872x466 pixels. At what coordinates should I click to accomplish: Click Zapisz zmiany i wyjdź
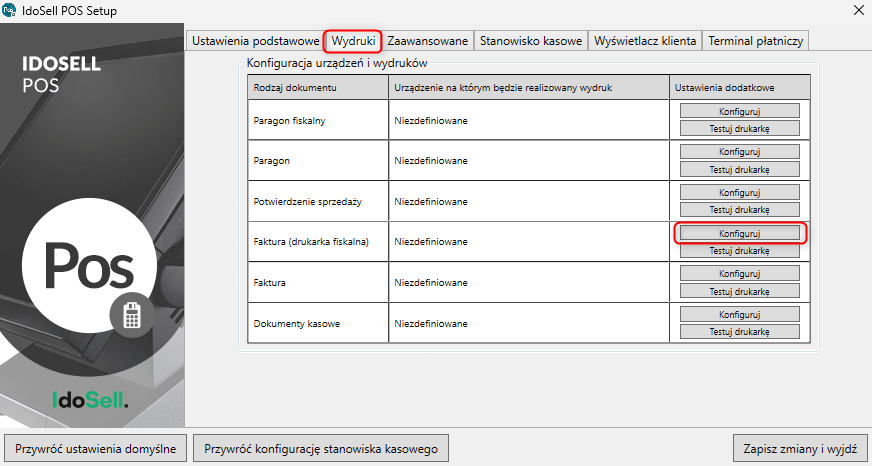(x=800, y=449)
